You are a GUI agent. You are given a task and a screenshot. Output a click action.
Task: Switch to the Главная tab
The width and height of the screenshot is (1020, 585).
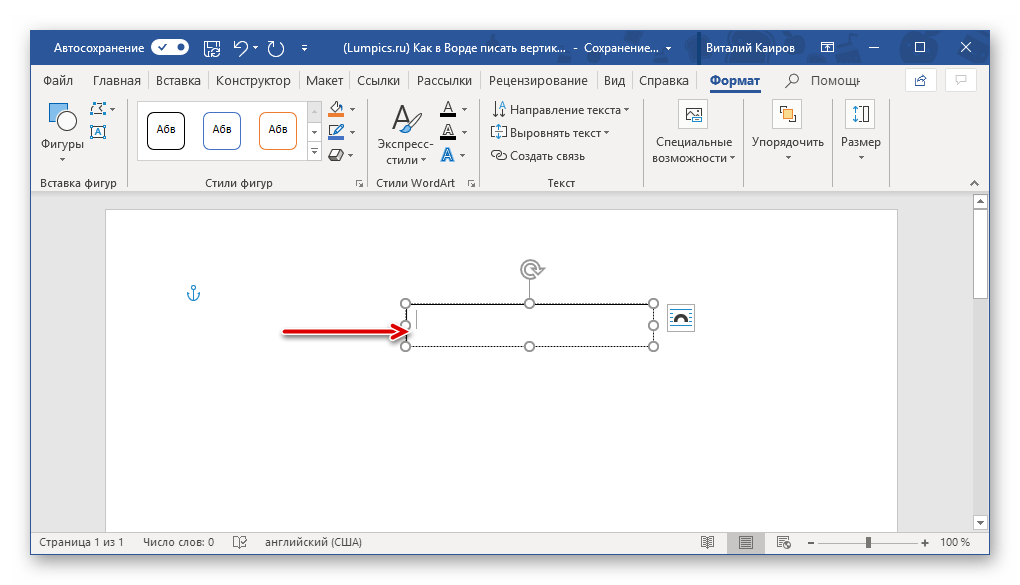pyautogui.click(x=116, y=81)
